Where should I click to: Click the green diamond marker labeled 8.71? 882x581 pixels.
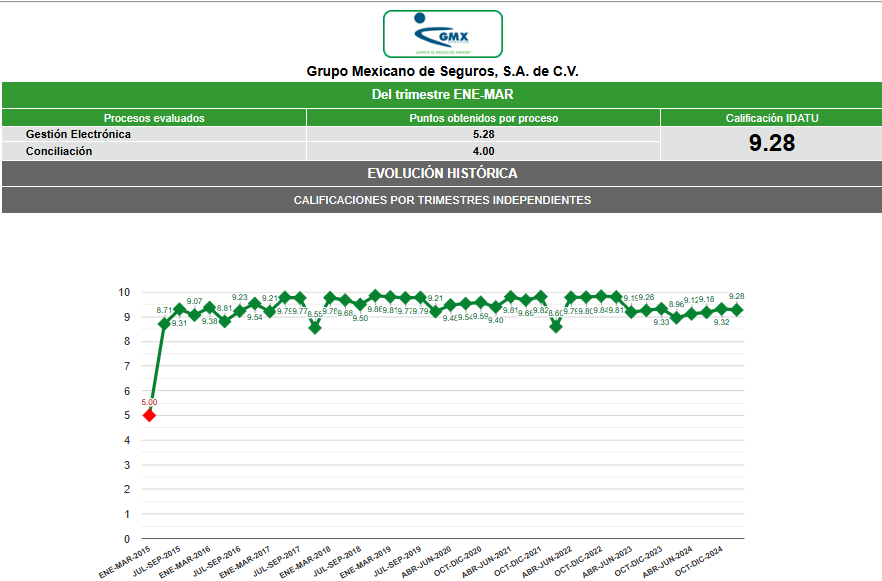click(x=164, y=323)
